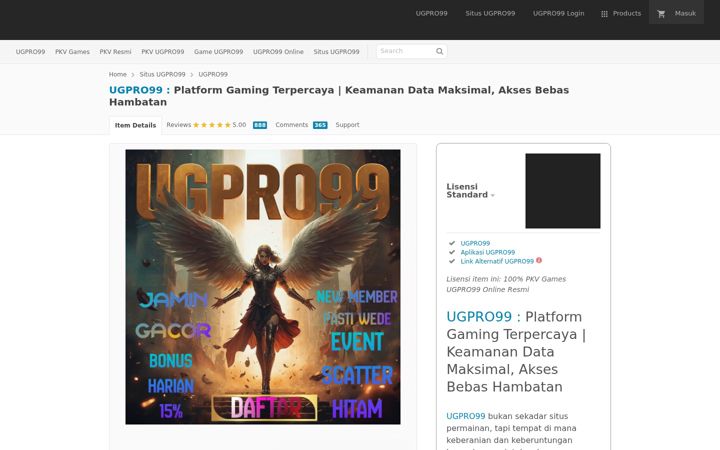Click the DAFTAR button on the banner
This screenshot has height=450, width=720.
coord(264,408)
